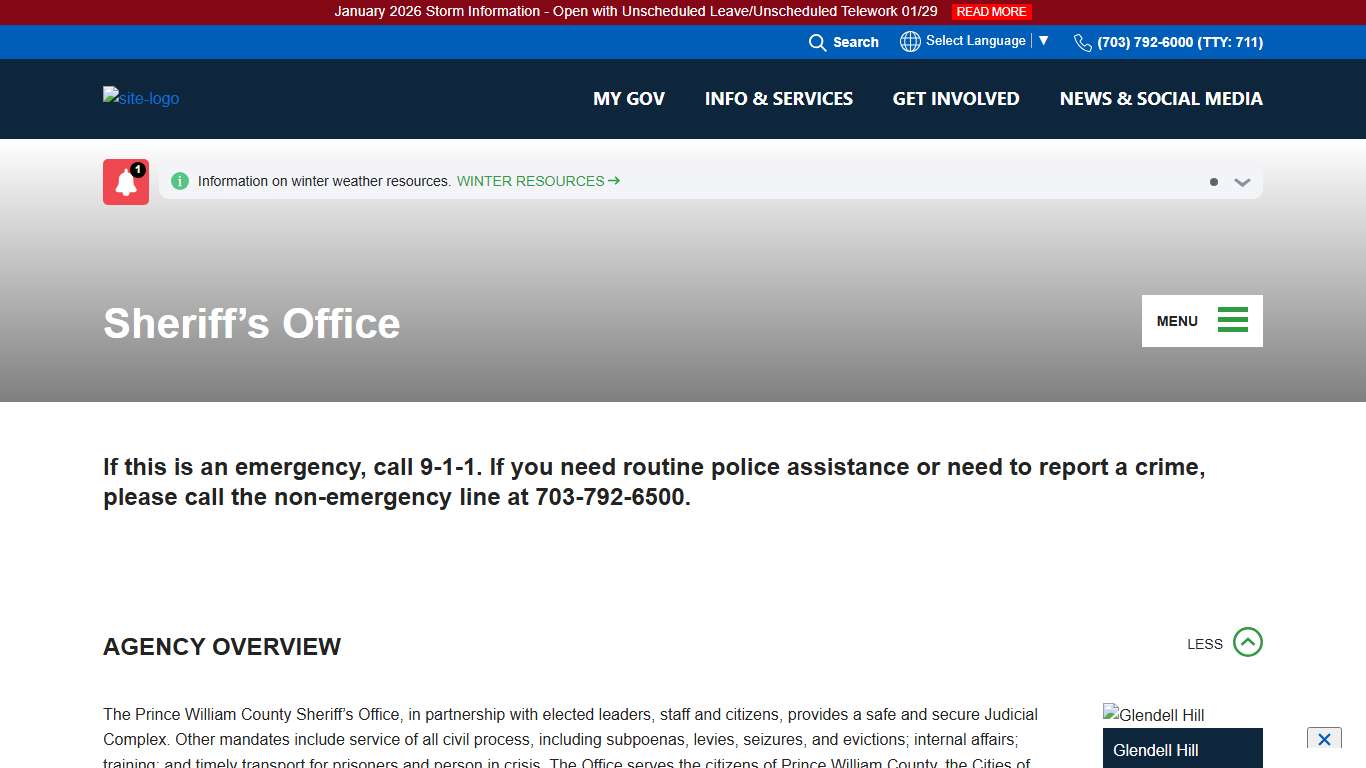Close the popup with the X button
1366x768 pixels.
(x=1324, y=739)
